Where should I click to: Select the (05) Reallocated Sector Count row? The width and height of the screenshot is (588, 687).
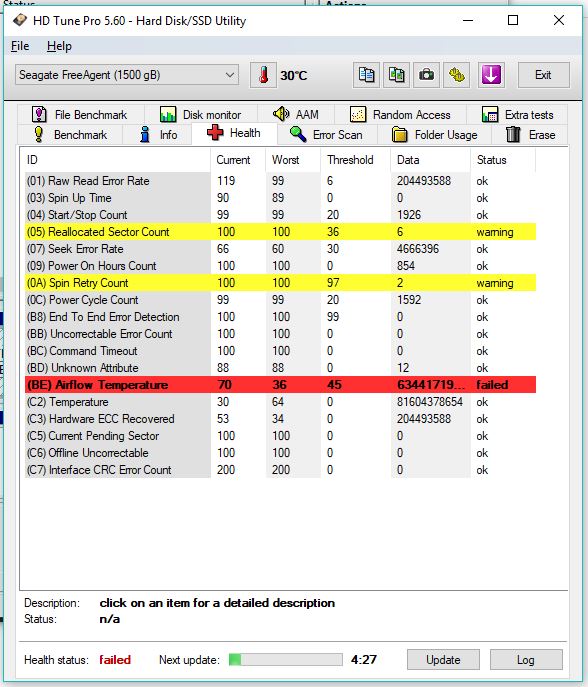tap(280, 232)
